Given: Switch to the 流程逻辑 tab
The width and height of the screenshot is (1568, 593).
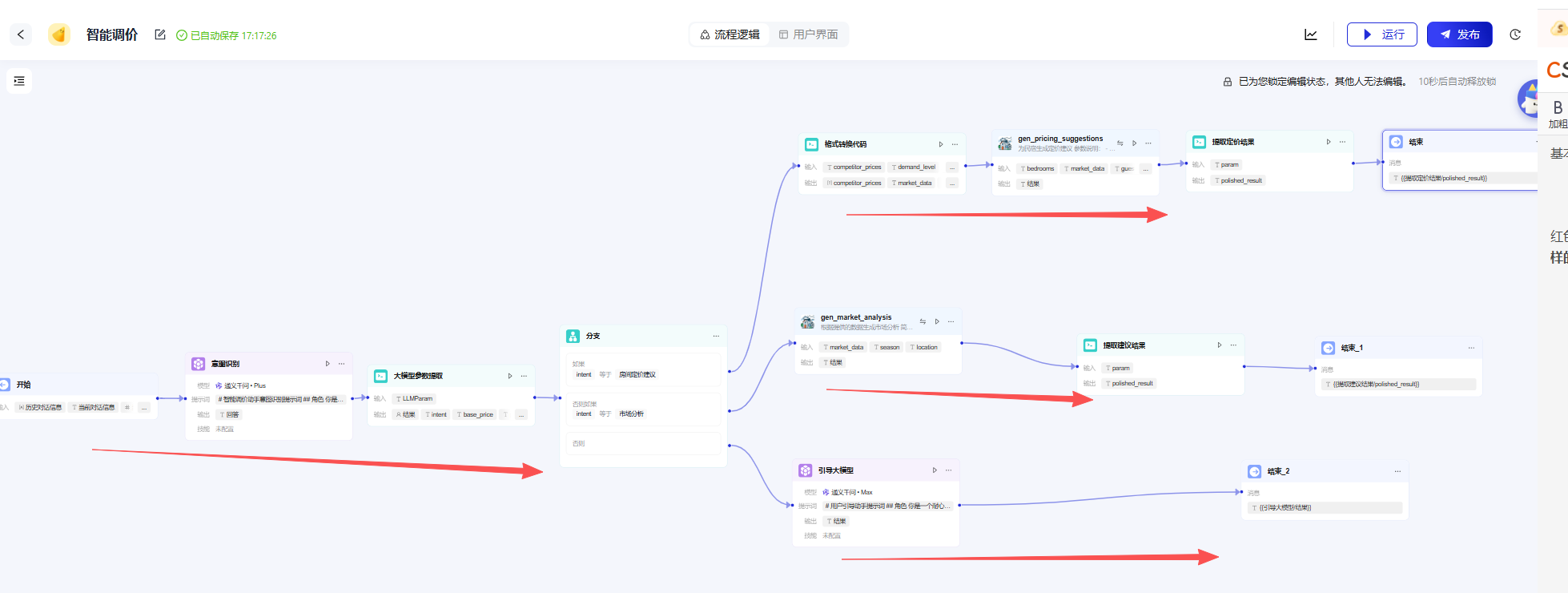Looking at the screenshot, I should [x=730, y=34].
